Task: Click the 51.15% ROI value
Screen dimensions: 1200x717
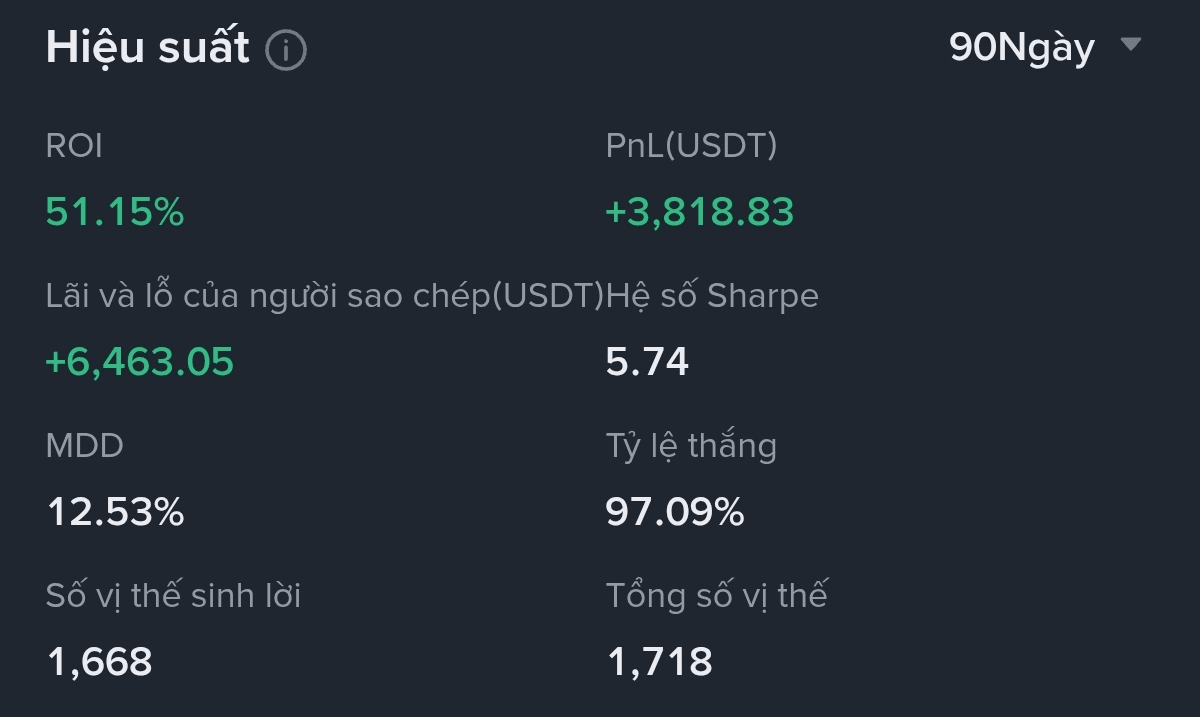Action: click(x=115, y=212)
